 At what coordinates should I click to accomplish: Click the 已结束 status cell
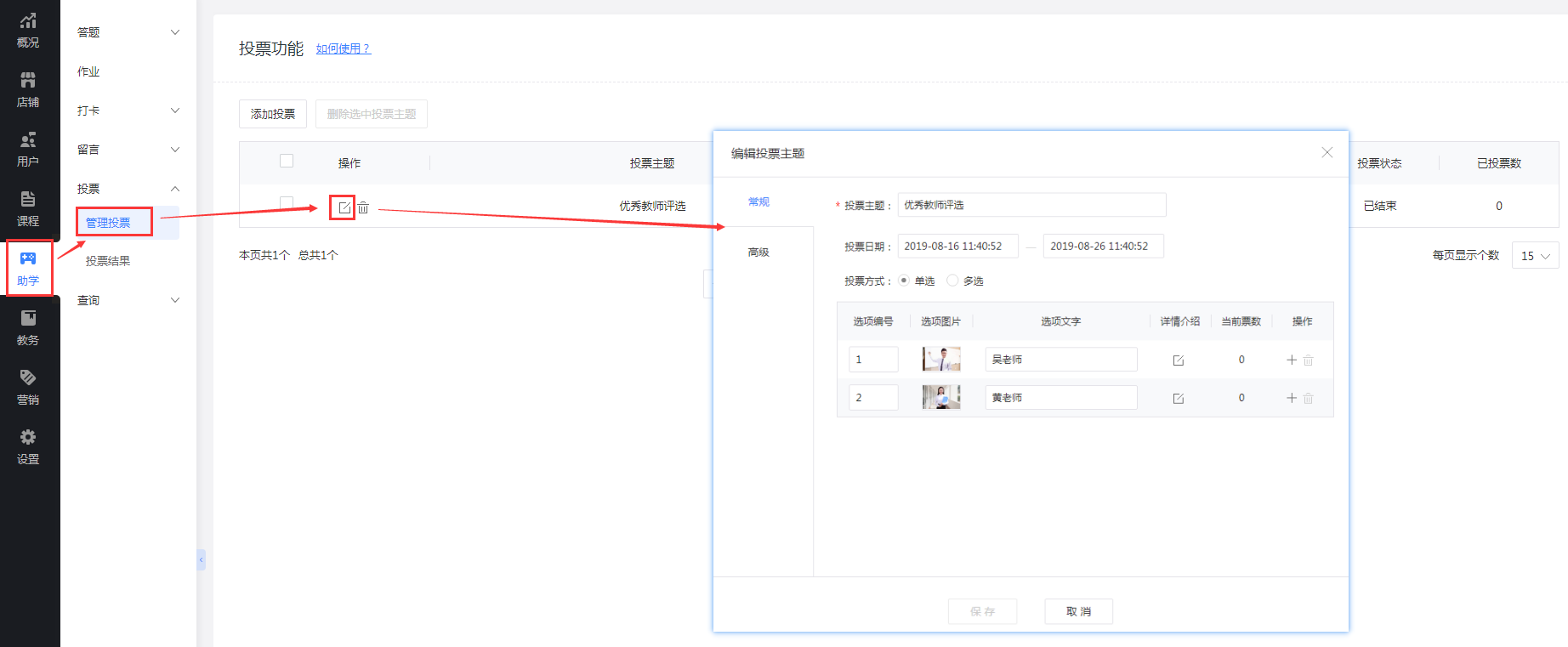point(1380,206)
